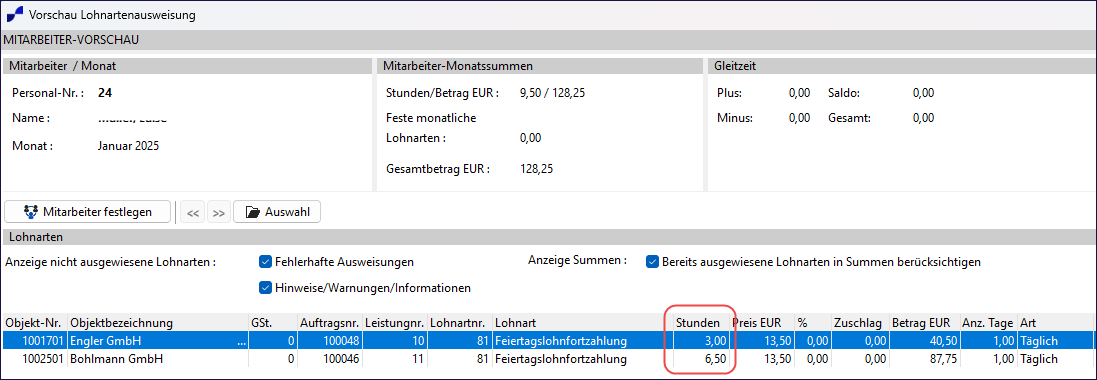
Task: Go to previous employee with << button
Action: pyautogui.click(x=191, y=212)
